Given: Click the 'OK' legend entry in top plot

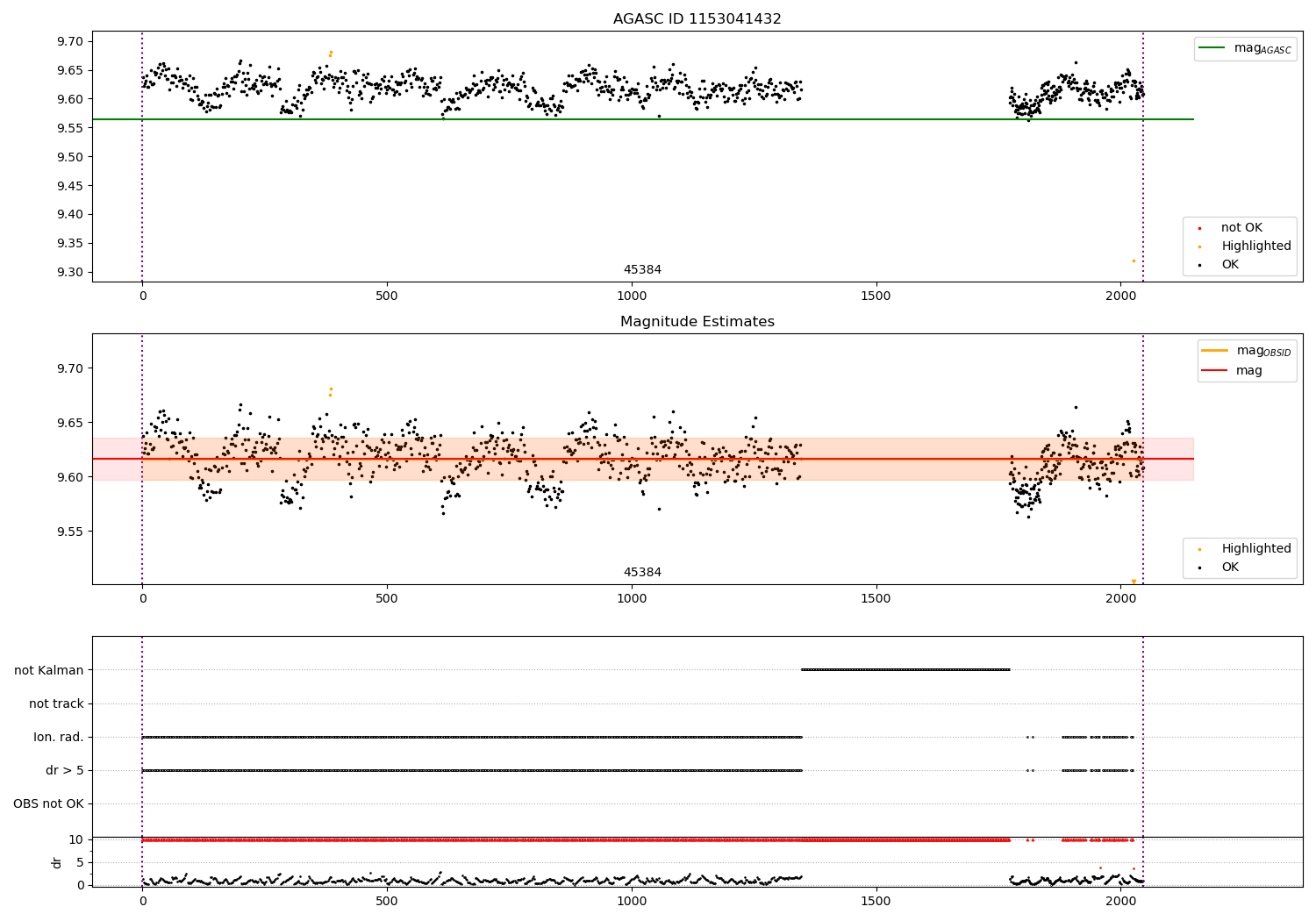Looking at the screenshot, I should click(x=1230, y=265).
